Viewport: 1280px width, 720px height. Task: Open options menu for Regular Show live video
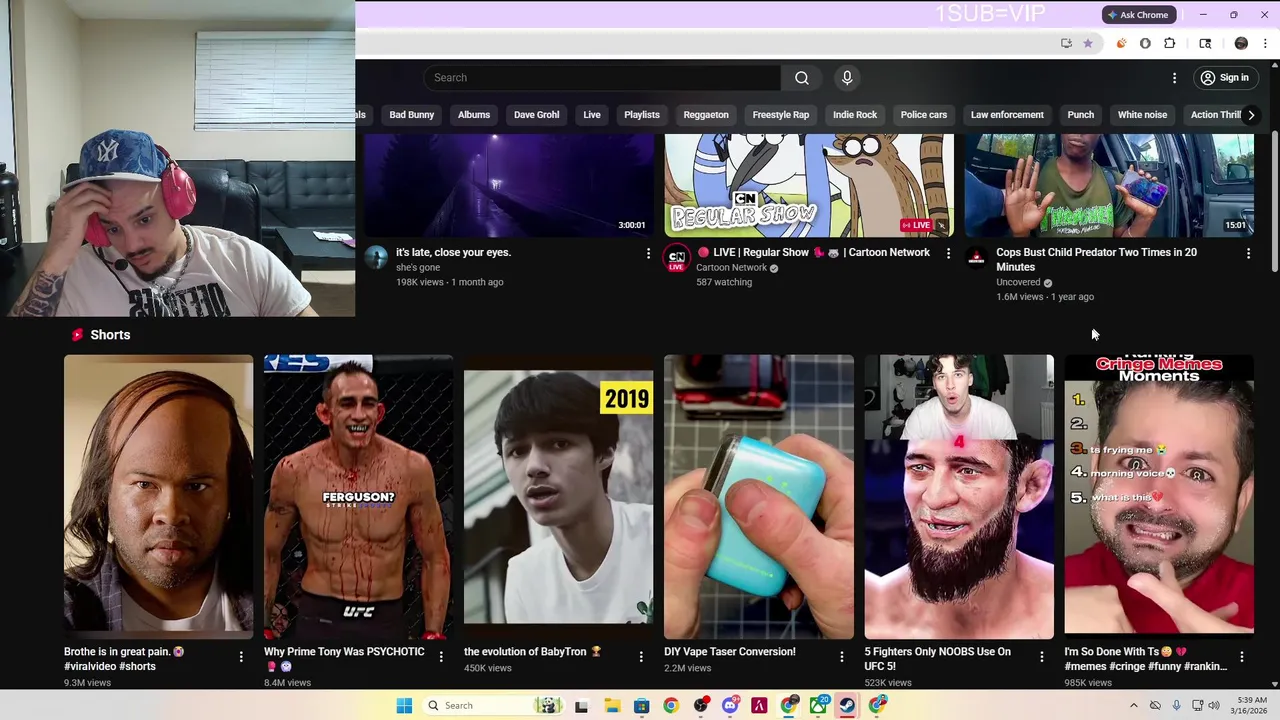948,254
